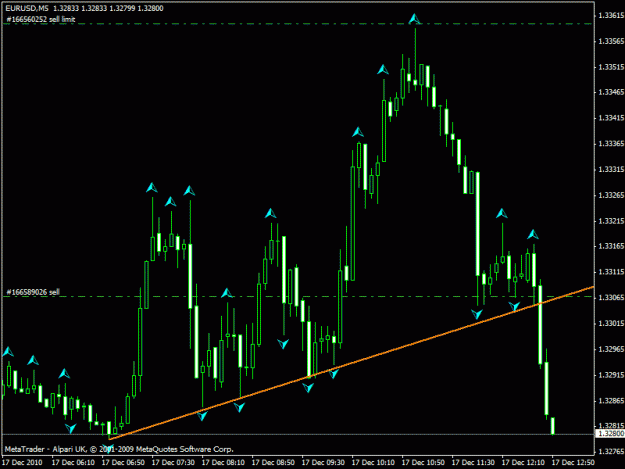Click the 1.33415 price axis label
Viewport: 625px width, 469px height.
611,118
